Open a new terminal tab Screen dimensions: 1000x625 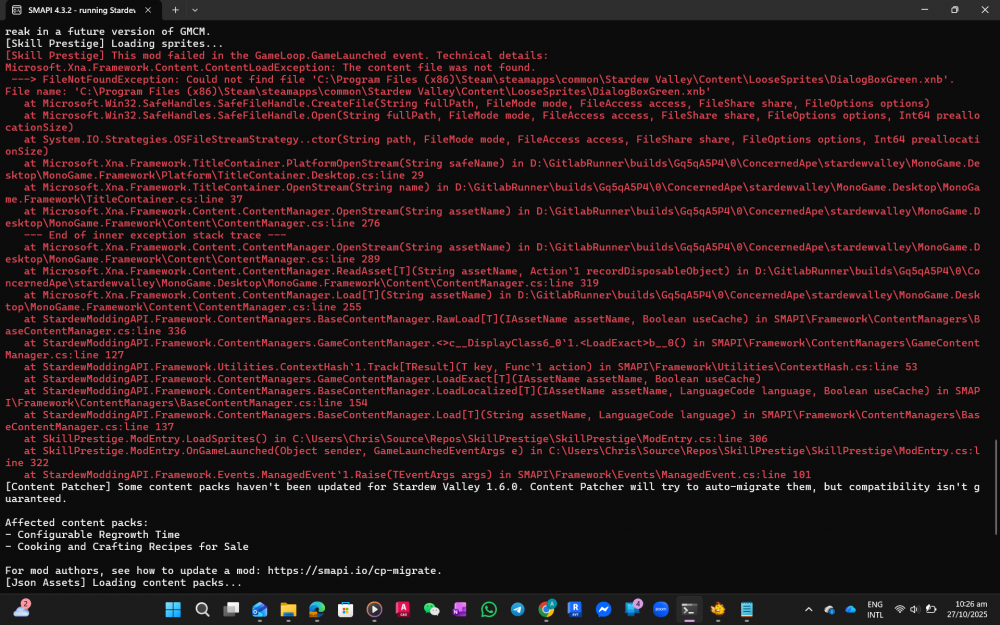(175, 9)
